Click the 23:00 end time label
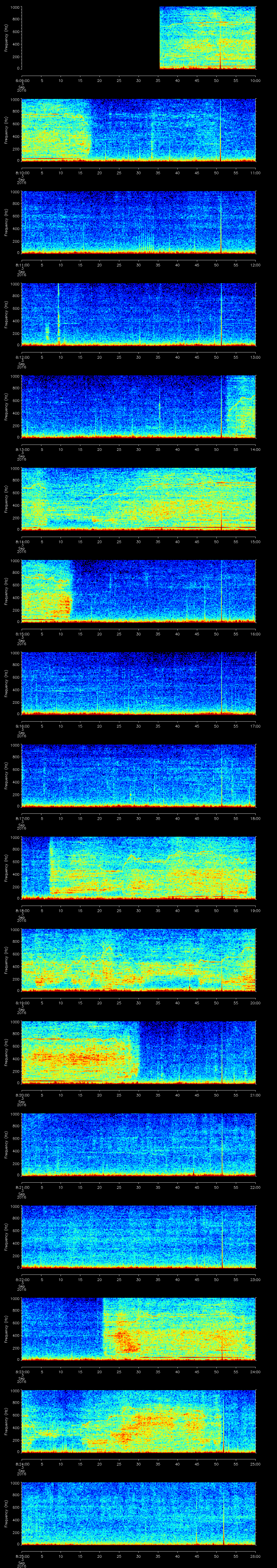Viewport: 277px width, 1568px height. tap(256, 1279)
